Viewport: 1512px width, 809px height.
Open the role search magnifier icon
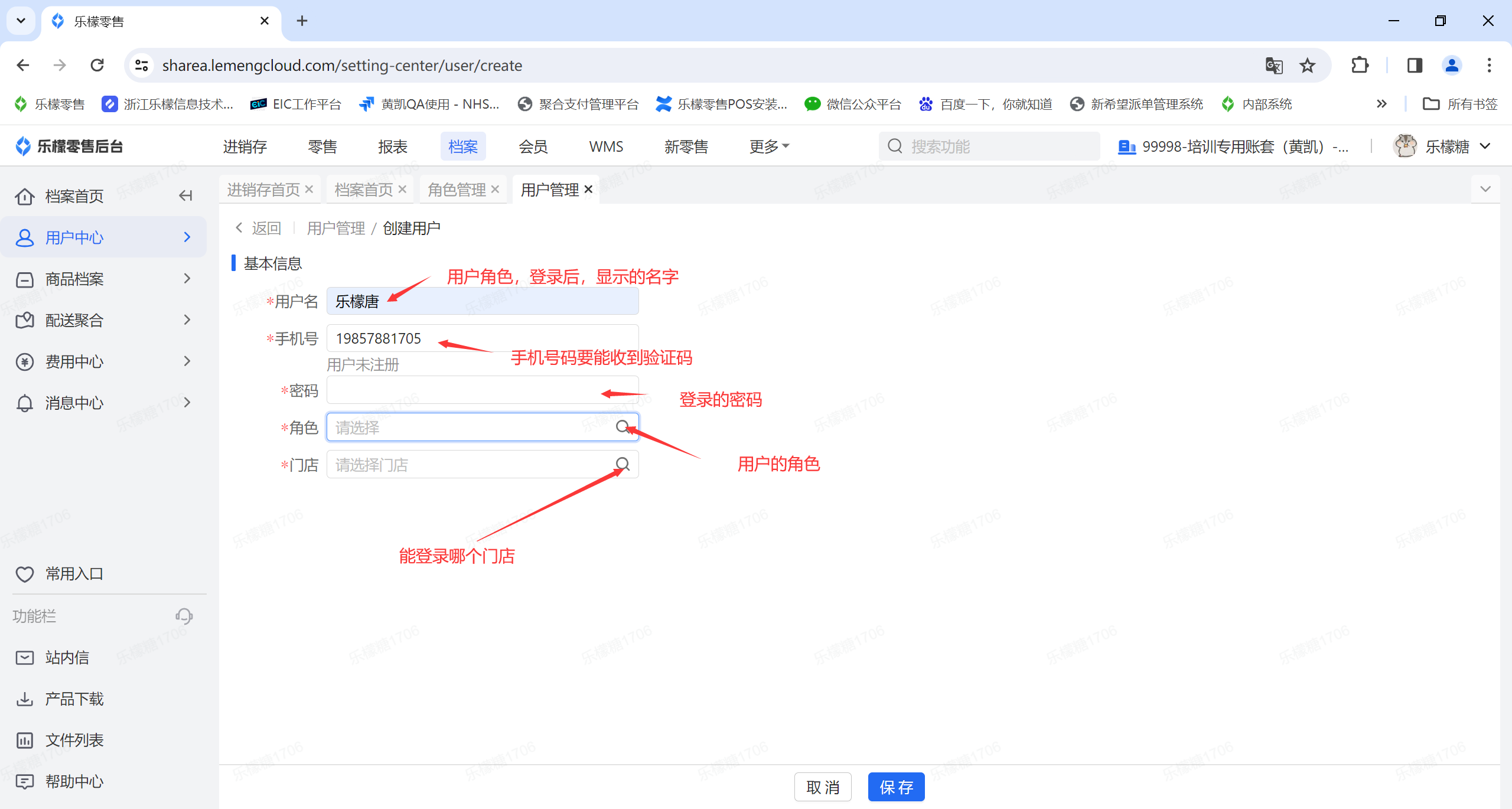(x=623, y=427)
